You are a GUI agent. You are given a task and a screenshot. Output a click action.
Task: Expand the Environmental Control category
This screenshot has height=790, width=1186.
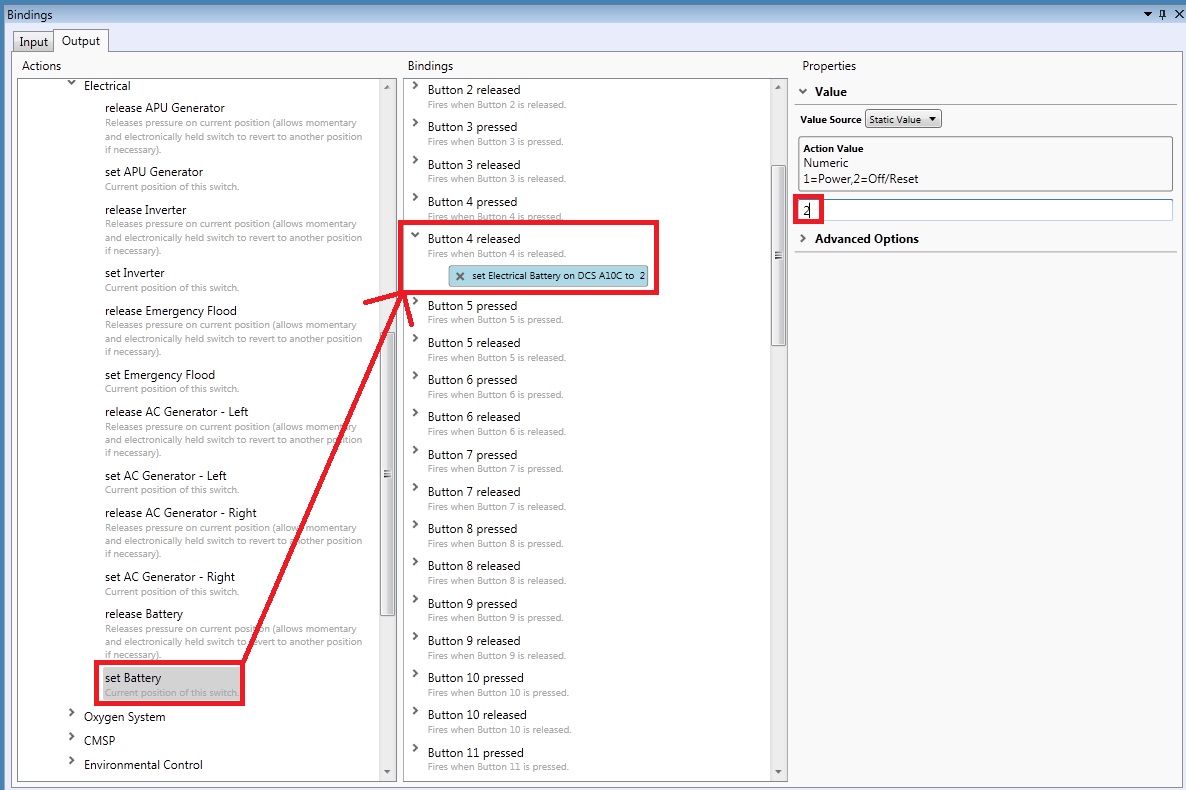coord(71,760)
